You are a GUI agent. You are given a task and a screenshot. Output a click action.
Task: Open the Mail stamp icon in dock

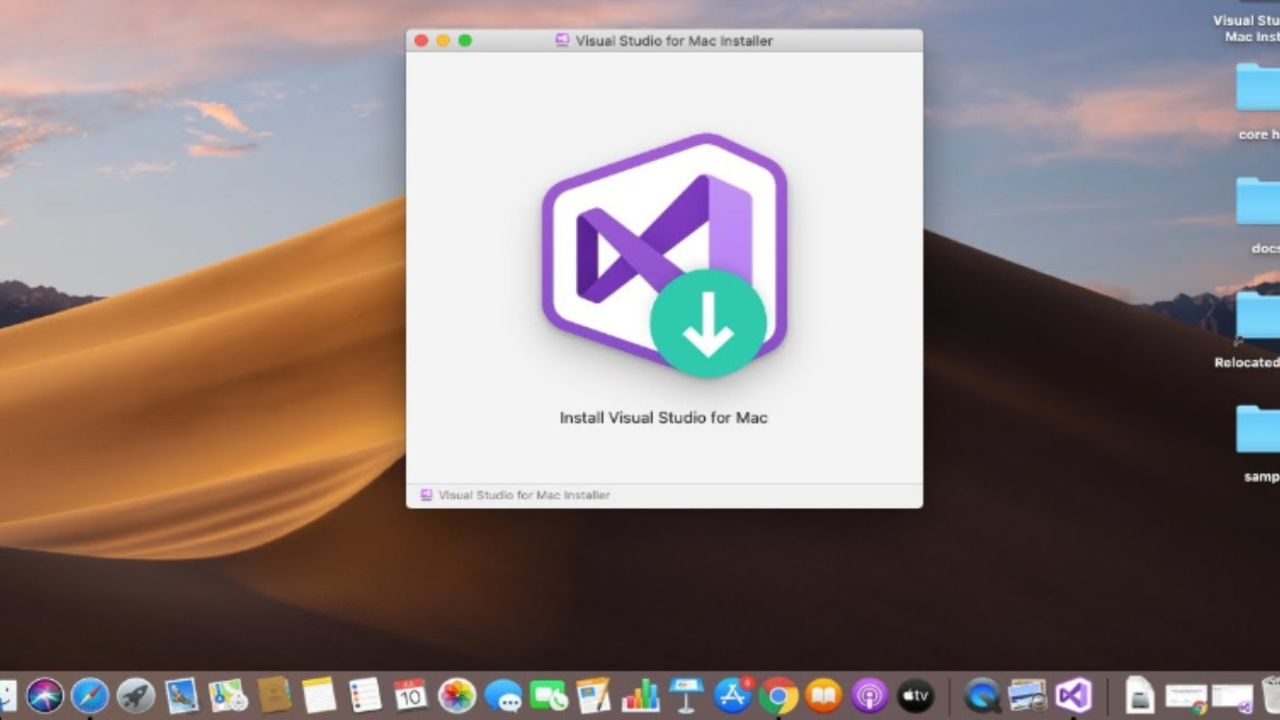(181, 694)
